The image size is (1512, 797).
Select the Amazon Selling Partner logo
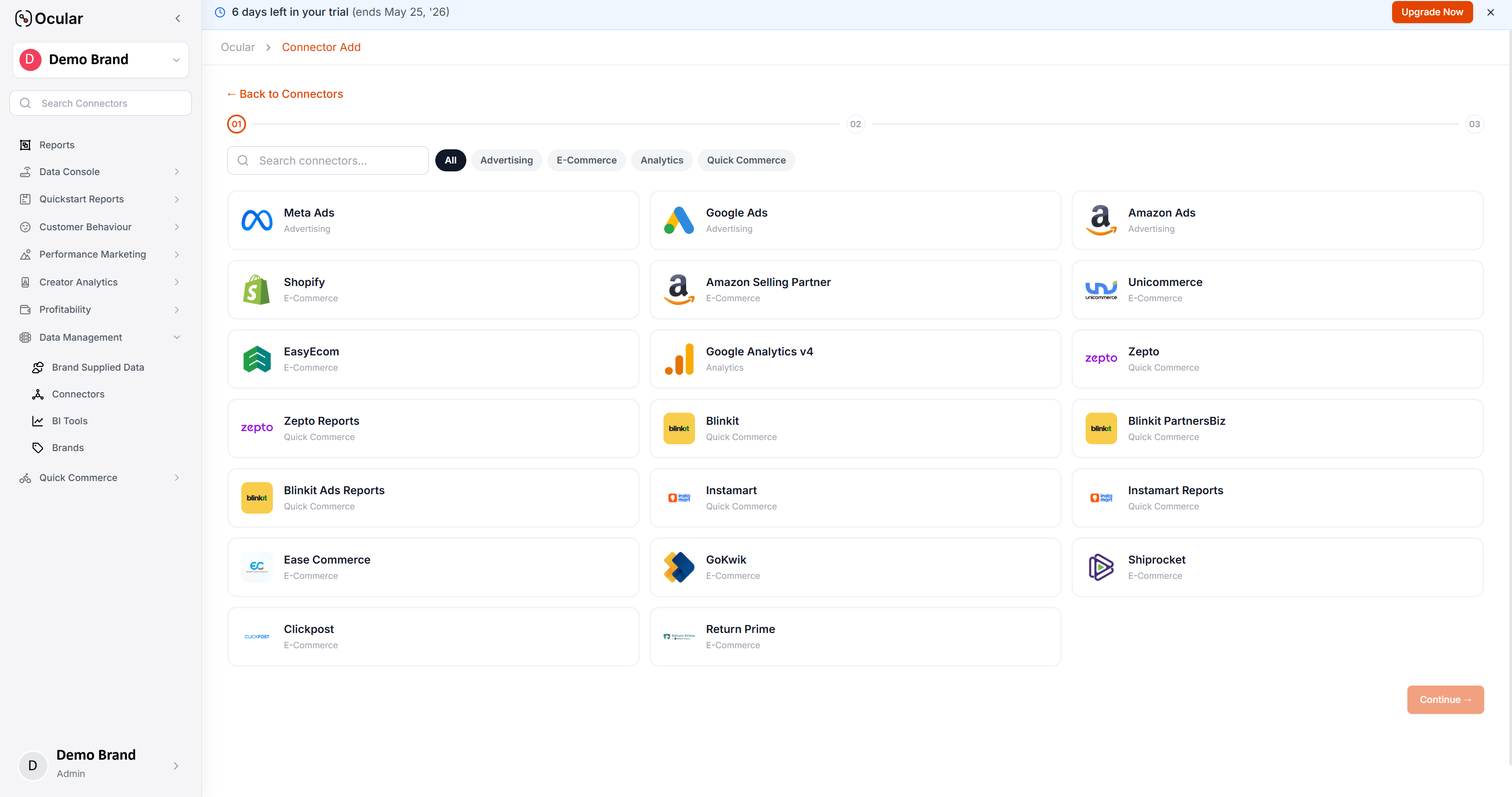click(x=679, y=290)
